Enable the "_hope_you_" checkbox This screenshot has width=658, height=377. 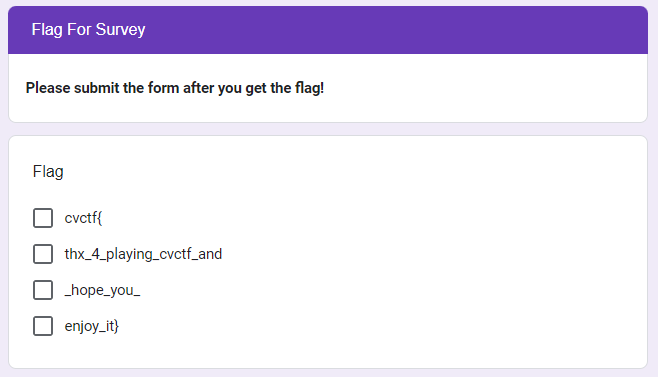click(x=43, y=290)
